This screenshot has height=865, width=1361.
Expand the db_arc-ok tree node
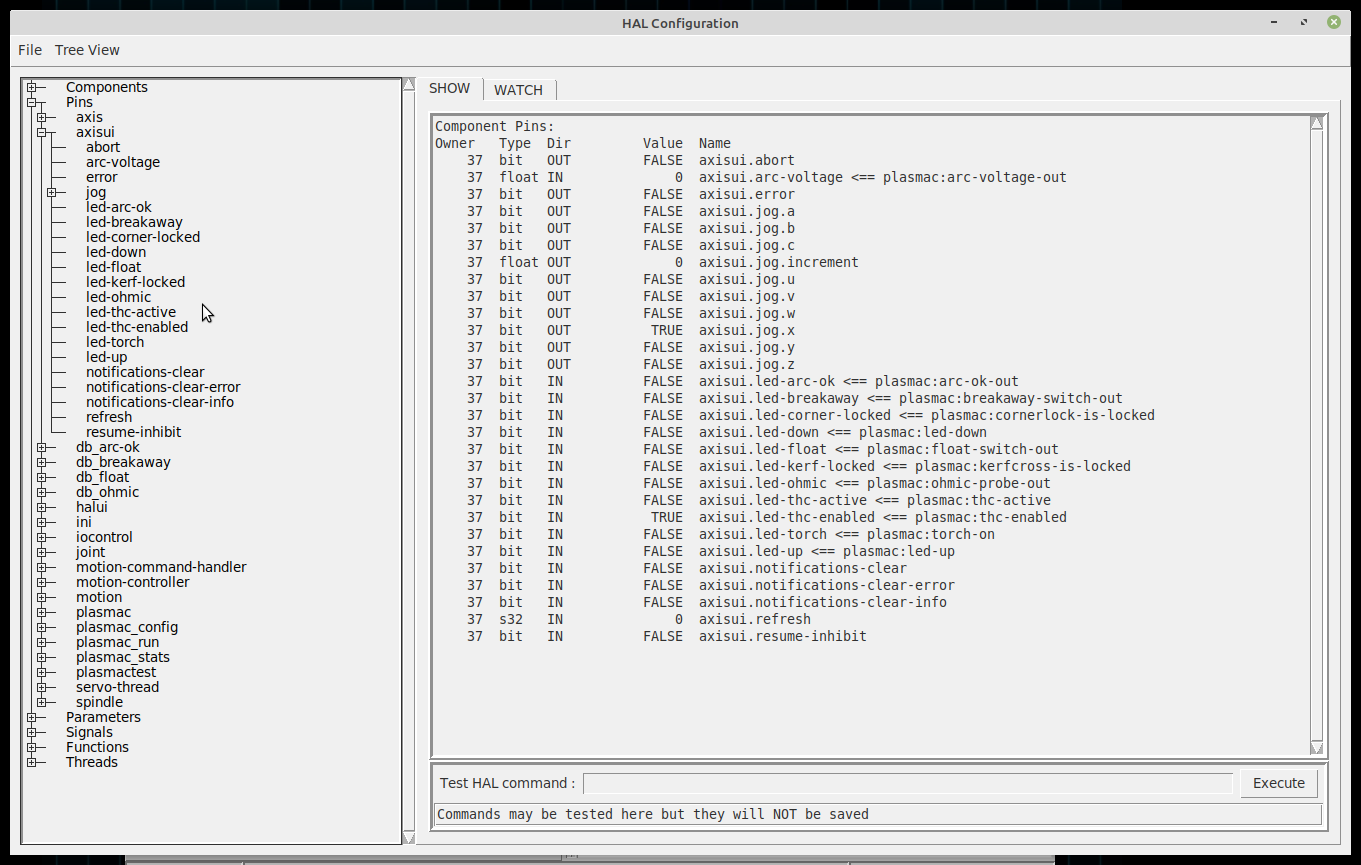(x=41, y=447)
